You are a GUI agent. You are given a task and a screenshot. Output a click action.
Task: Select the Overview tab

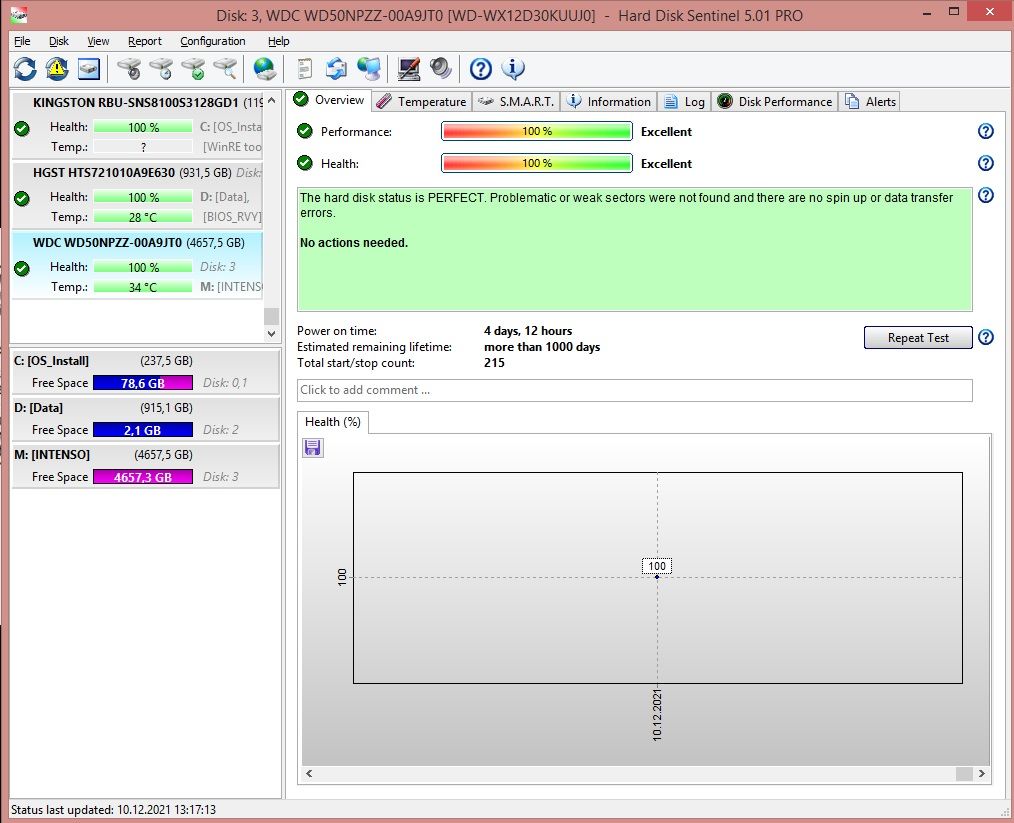click(x=329, y=100)
